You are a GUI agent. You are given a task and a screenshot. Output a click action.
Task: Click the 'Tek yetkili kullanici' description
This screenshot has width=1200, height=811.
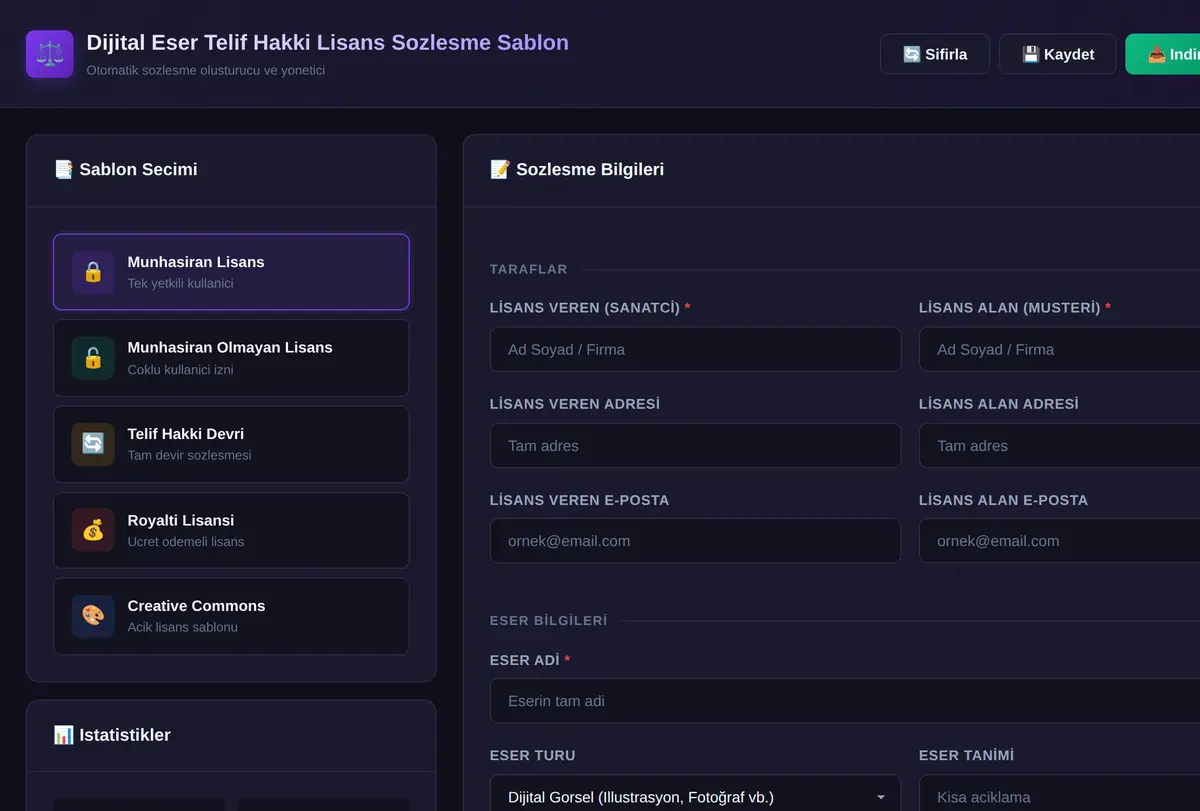click(181, 284)
